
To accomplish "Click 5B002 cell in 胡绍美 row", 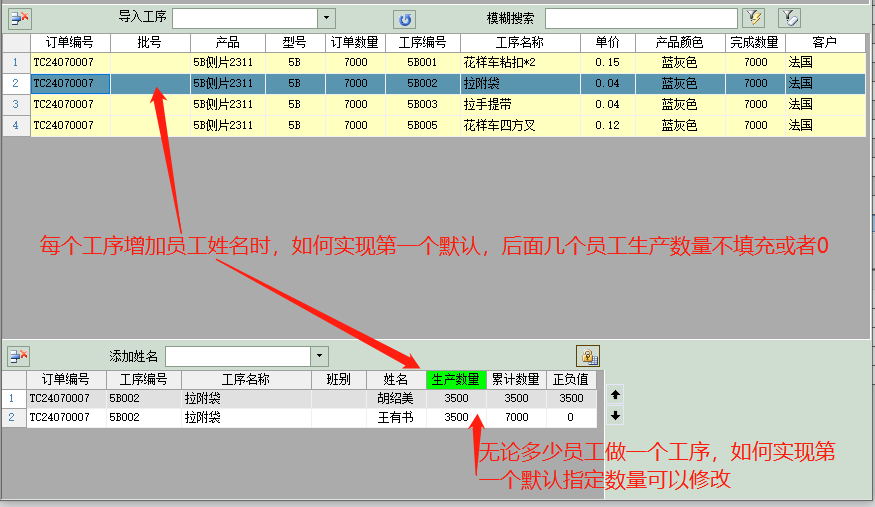I will tap(143, 398).
